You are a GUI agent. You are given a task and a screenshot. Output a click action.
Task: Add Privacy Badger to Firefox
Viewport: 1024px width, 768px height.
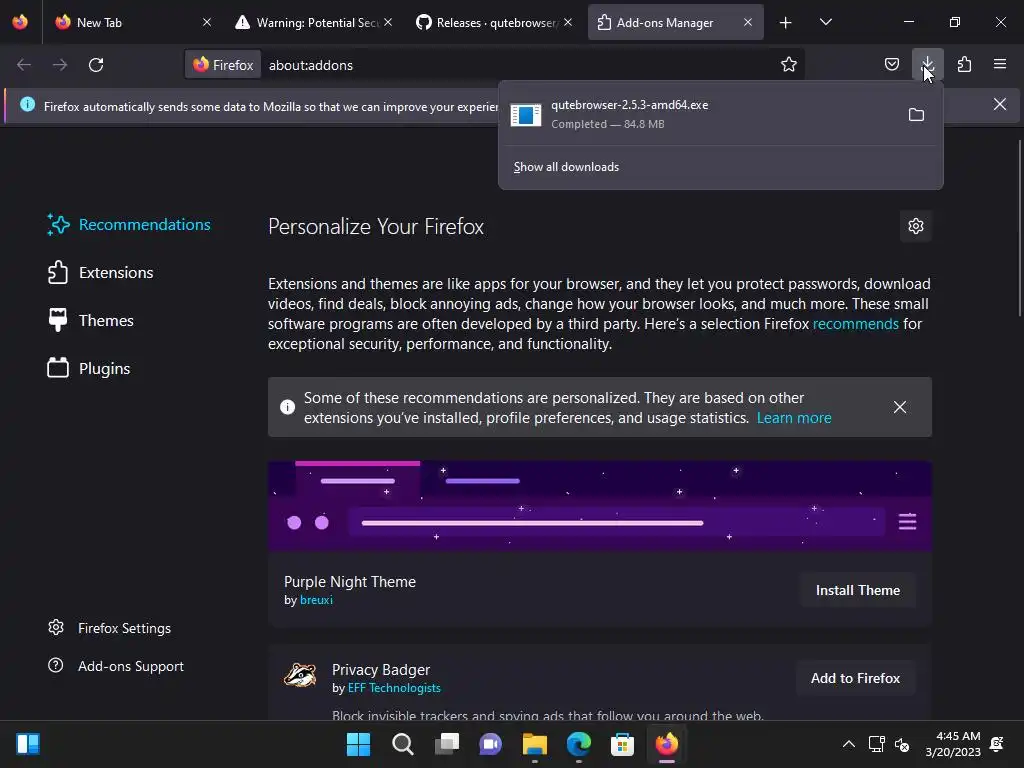pos(856,679)
